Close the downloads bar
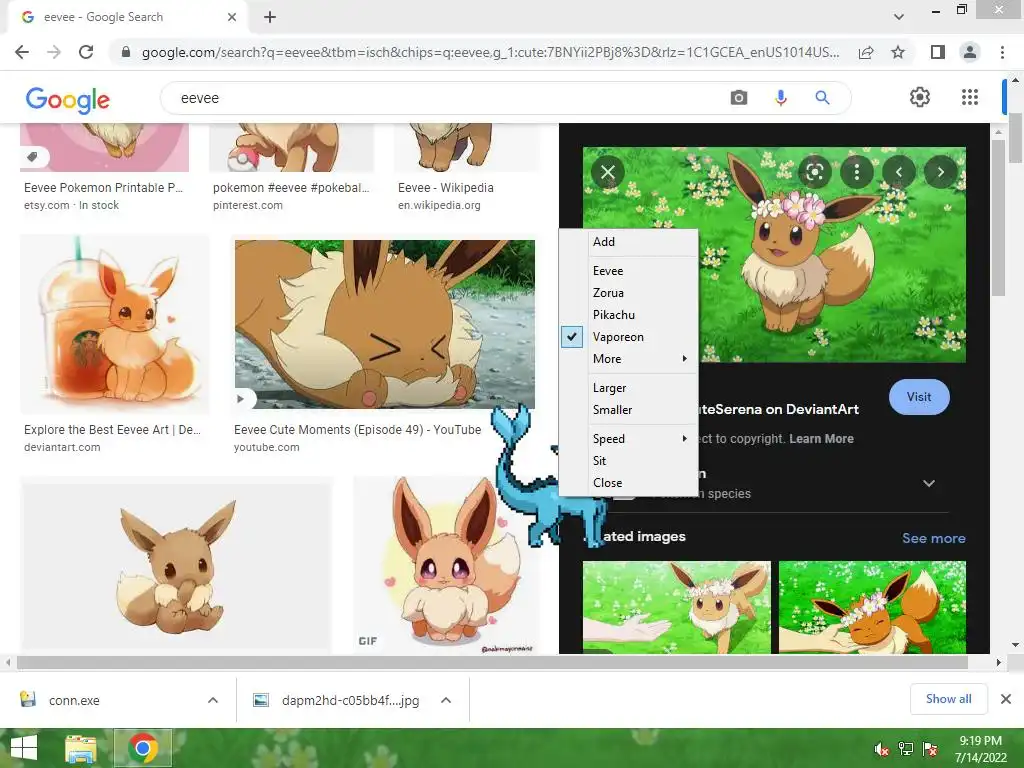 pos(1006,699)
